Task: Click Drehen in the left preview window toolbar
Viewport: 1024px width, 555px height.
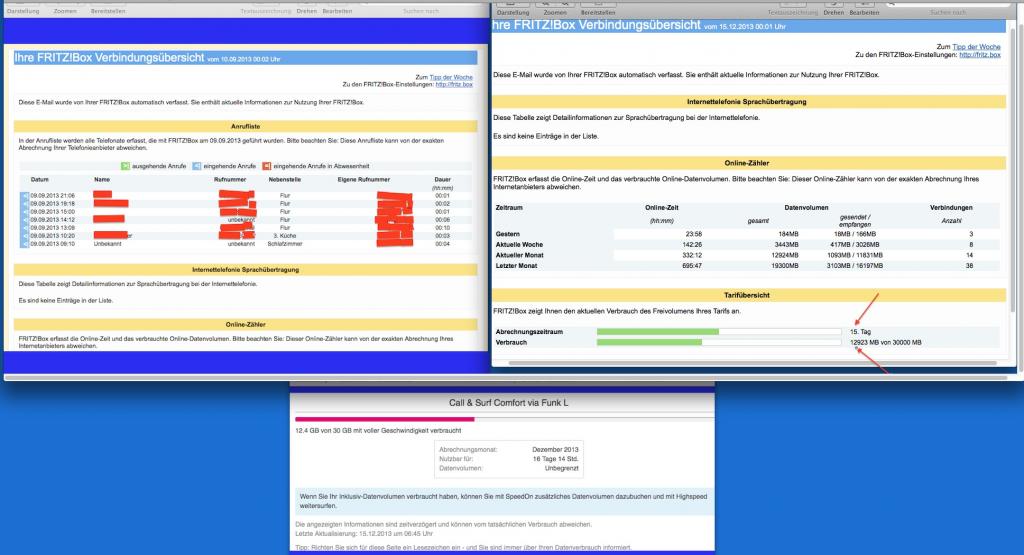Action: pos(306,11)
